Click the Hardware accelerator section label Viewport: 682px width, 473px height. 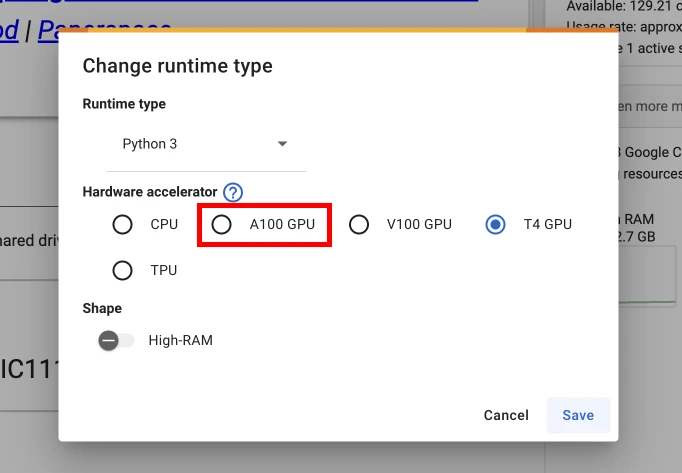(x=150, y=192)
